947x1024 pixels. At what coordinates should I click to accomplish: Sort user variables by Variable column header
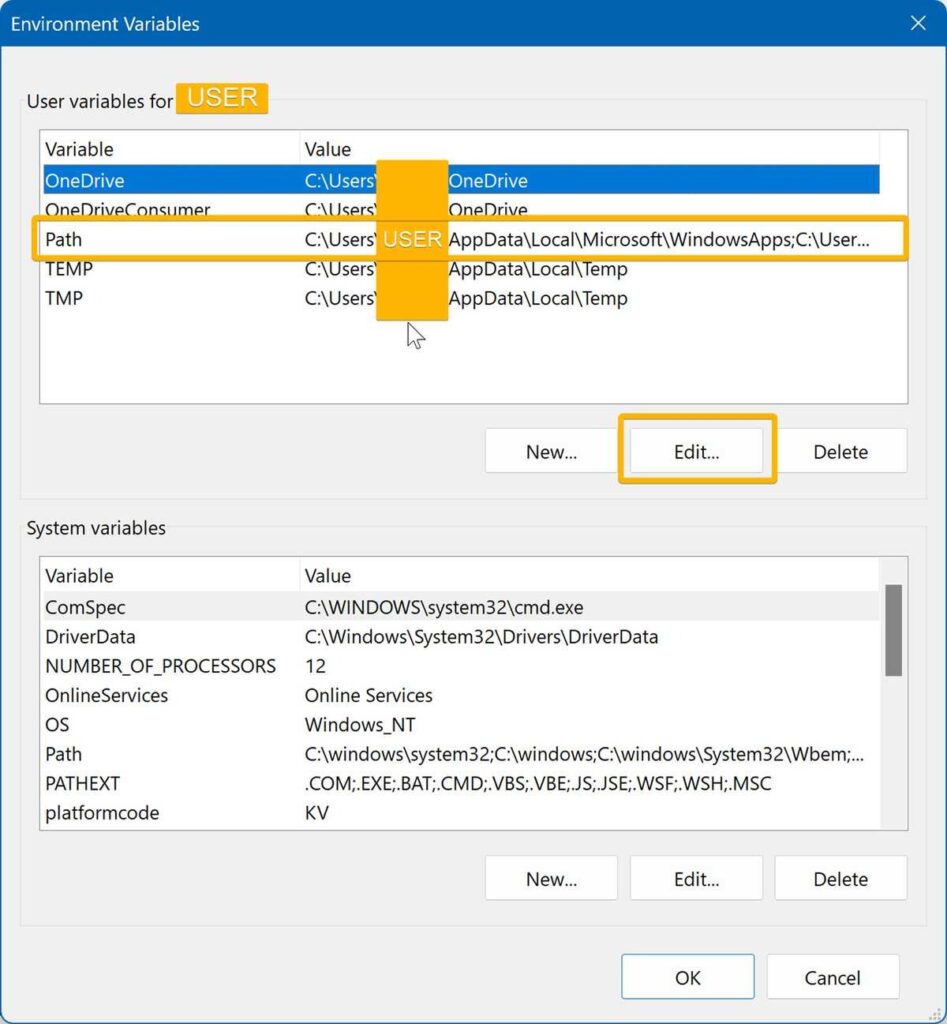pos(170,149)
